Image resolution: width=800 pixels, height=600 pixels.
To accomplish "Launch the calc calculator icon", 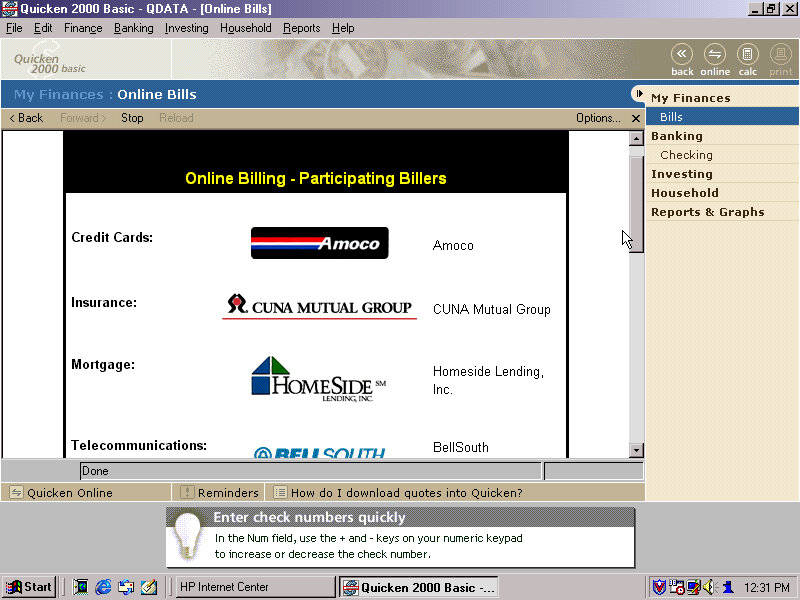I will coord(747,56).
